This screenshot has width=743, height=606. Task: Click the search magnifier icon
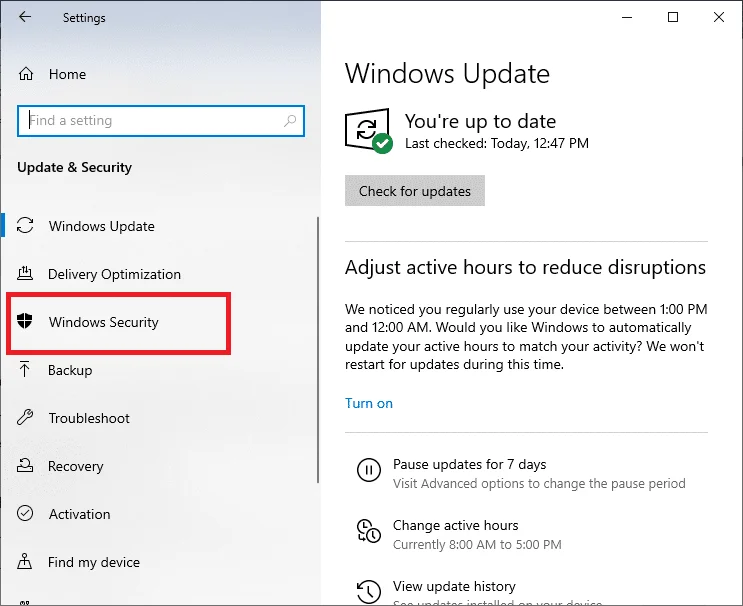[290, 121]
